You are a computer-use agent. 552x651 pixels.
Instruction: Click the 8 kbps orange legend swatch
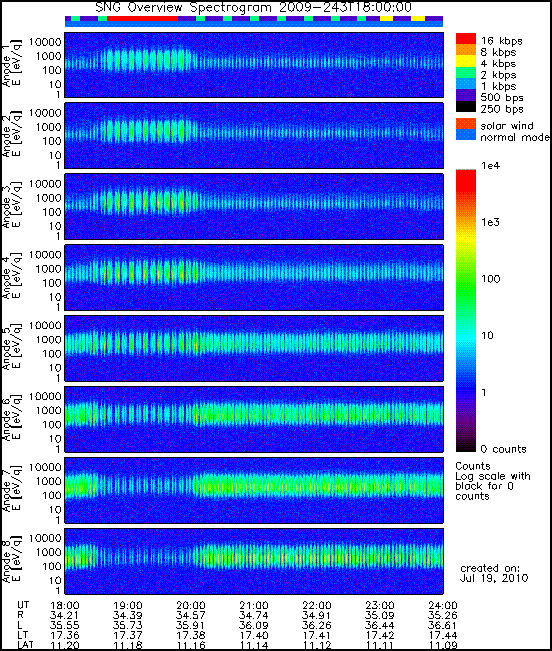coord(466,50)
